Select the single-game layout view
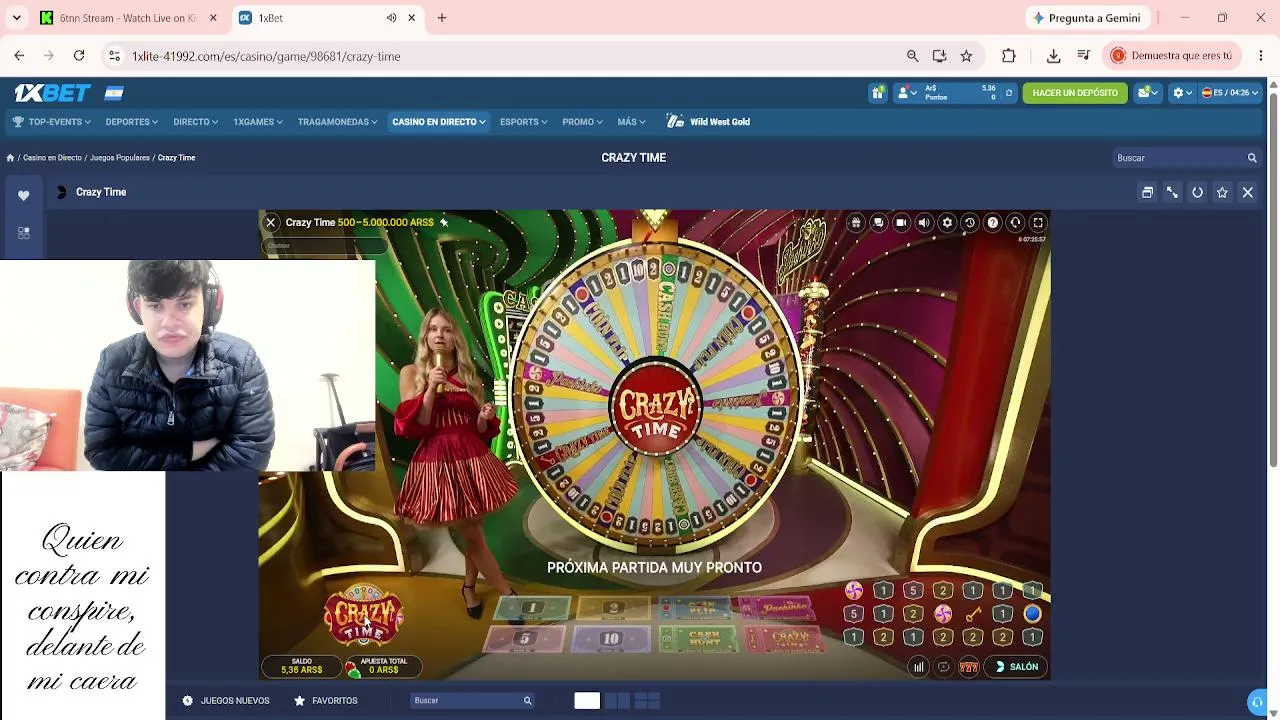The height and width of the screenshot is (720, 1280). (x=587, y=701)
